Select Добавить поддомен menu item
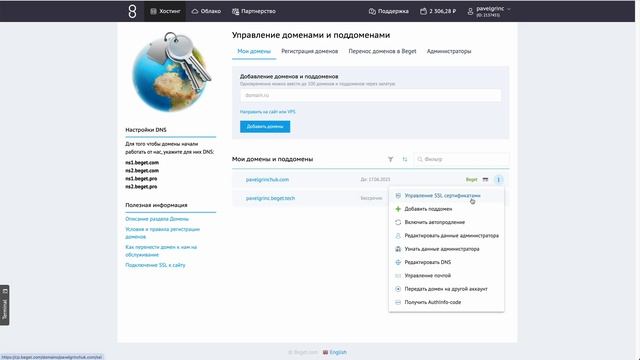This screenshot has width=640, height=360. tap(446, 209)
